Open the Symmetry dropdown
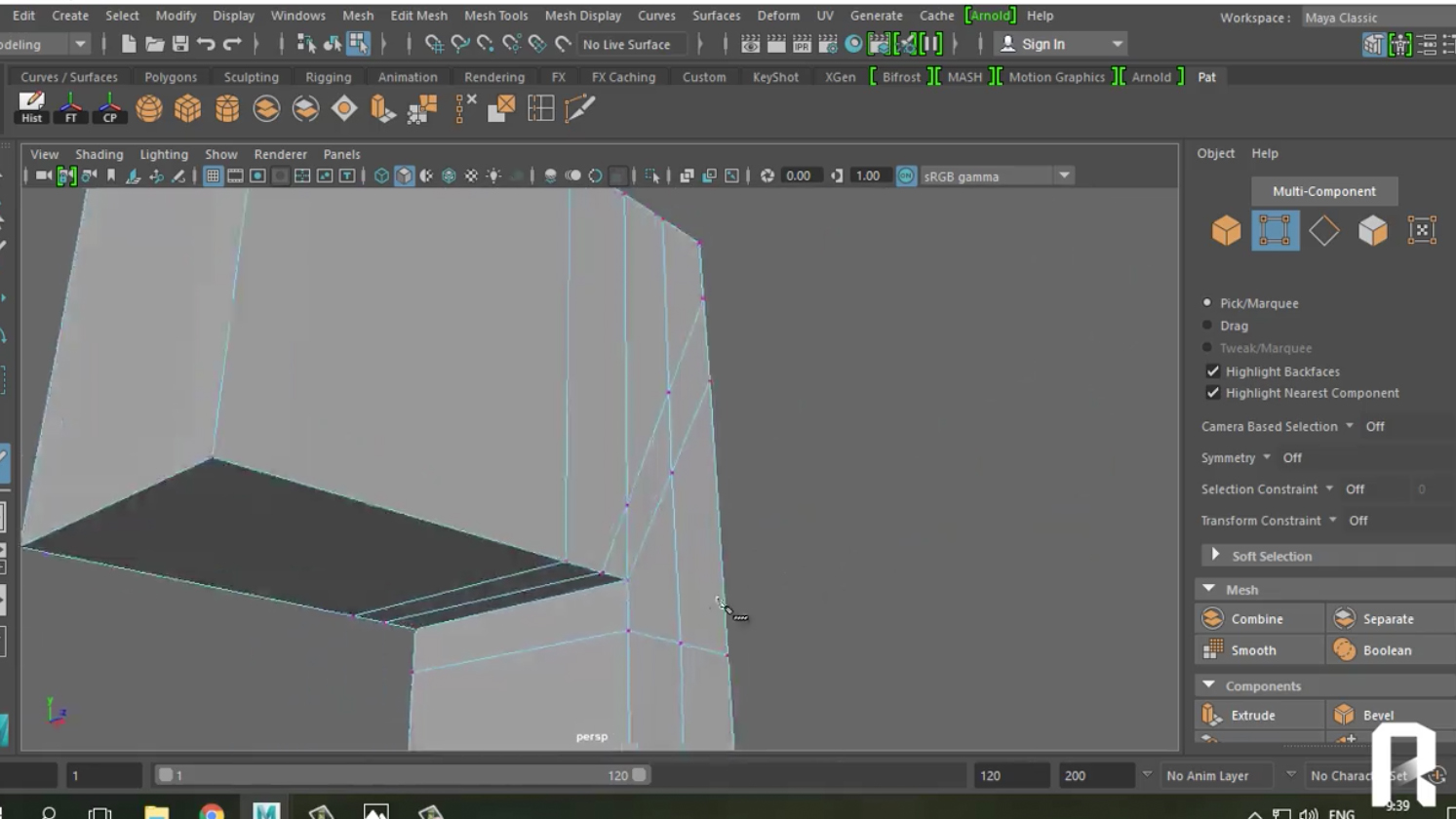 pos(1266,457)
